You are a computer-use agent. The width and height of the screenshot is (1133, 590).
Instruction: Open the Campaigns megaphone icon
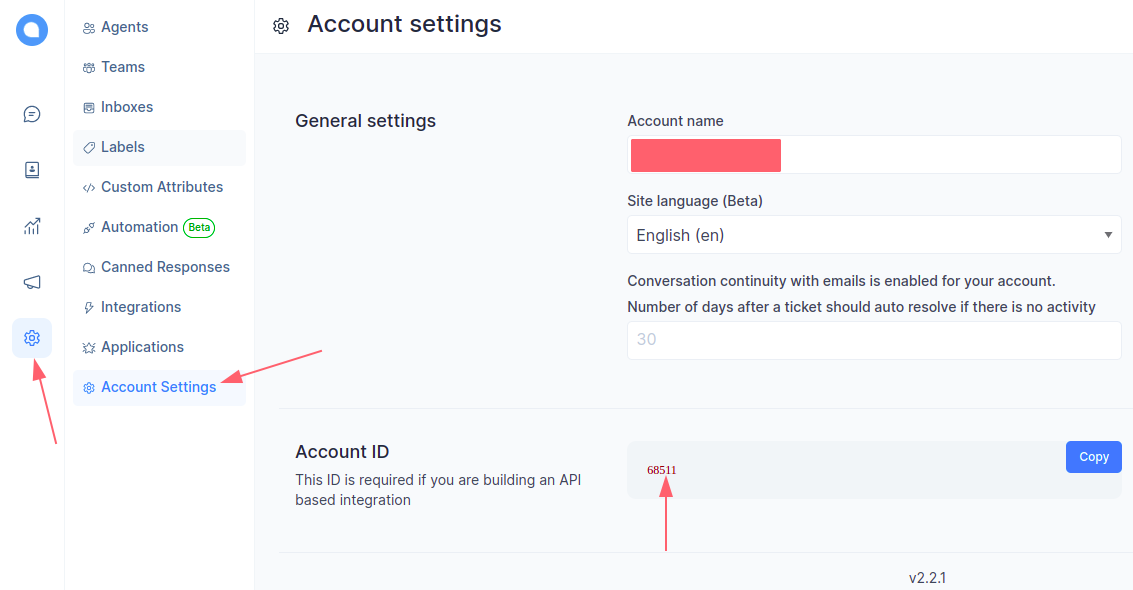[32, 282]
